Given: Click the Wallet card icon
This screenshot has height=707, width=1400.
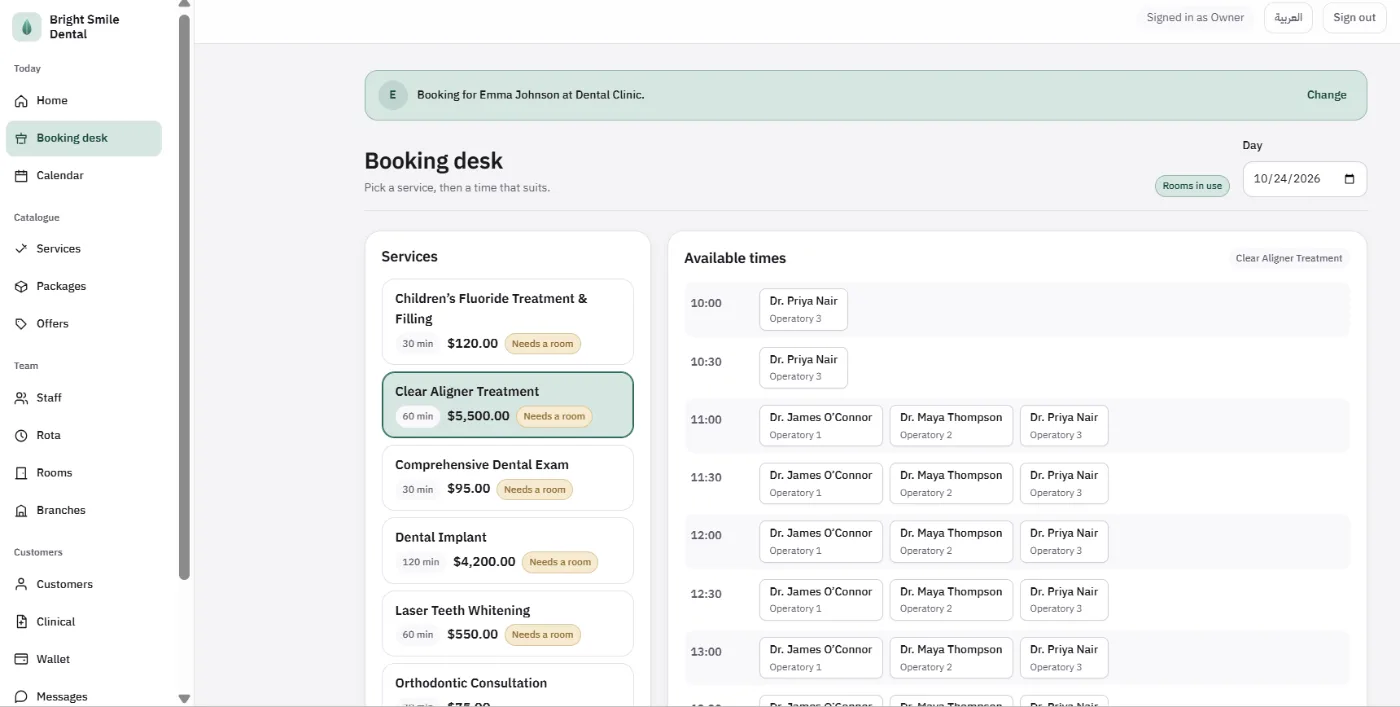Looking at the screenshot, I should coord(21,659).
